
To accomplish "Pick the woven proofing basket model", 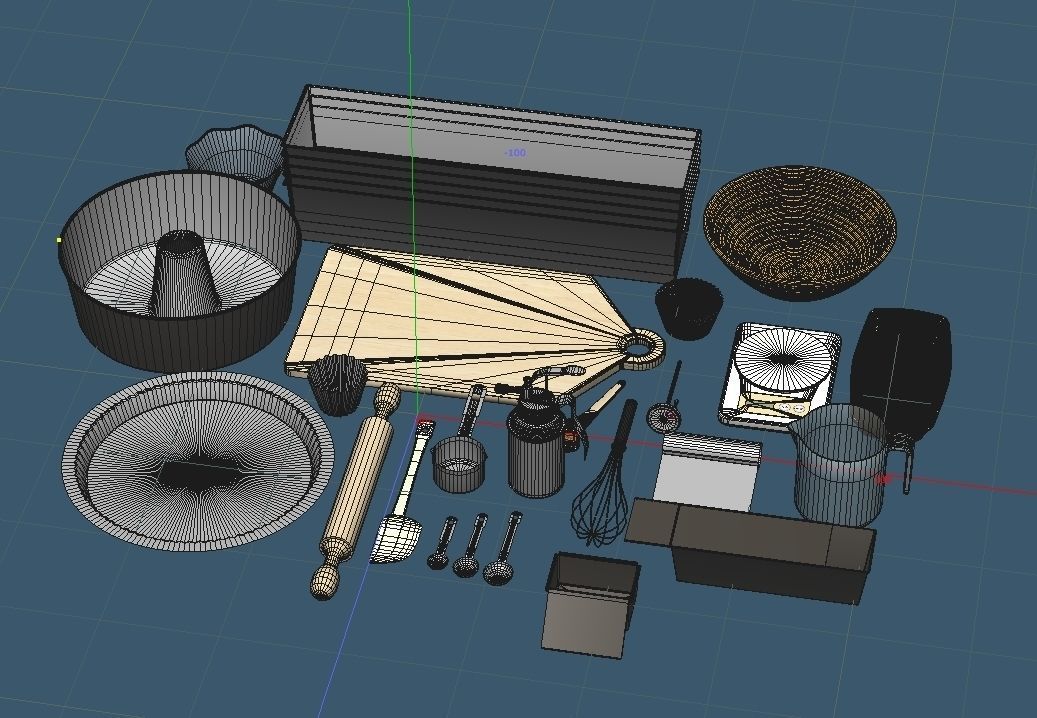I will [x=800, y=232].
